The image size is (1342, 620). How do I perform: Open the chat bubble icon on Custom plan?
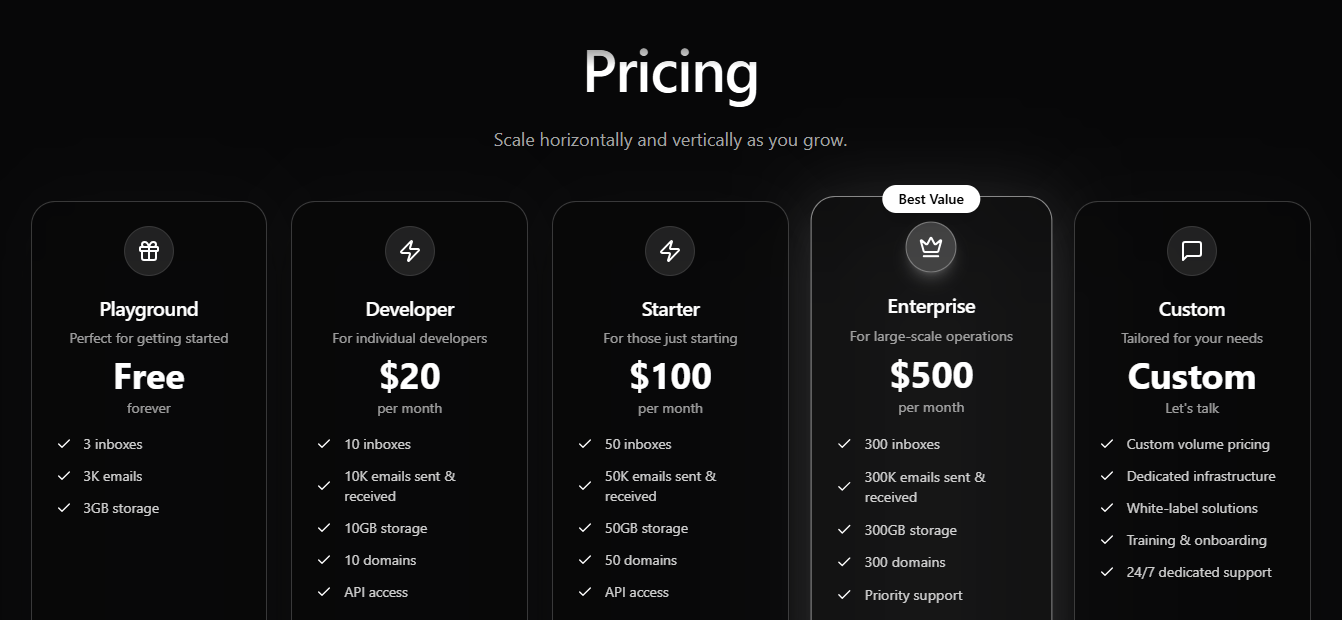tap(1191, 251)
